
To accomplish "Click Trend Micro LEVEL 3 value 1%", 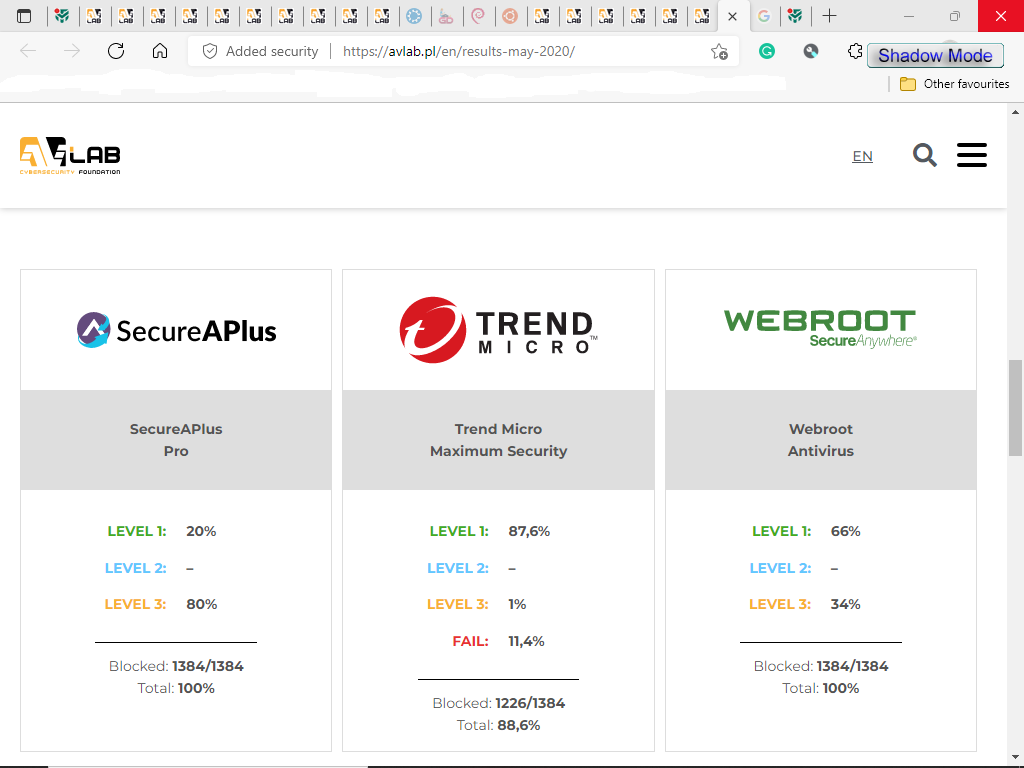I will [x=517, y=604].
